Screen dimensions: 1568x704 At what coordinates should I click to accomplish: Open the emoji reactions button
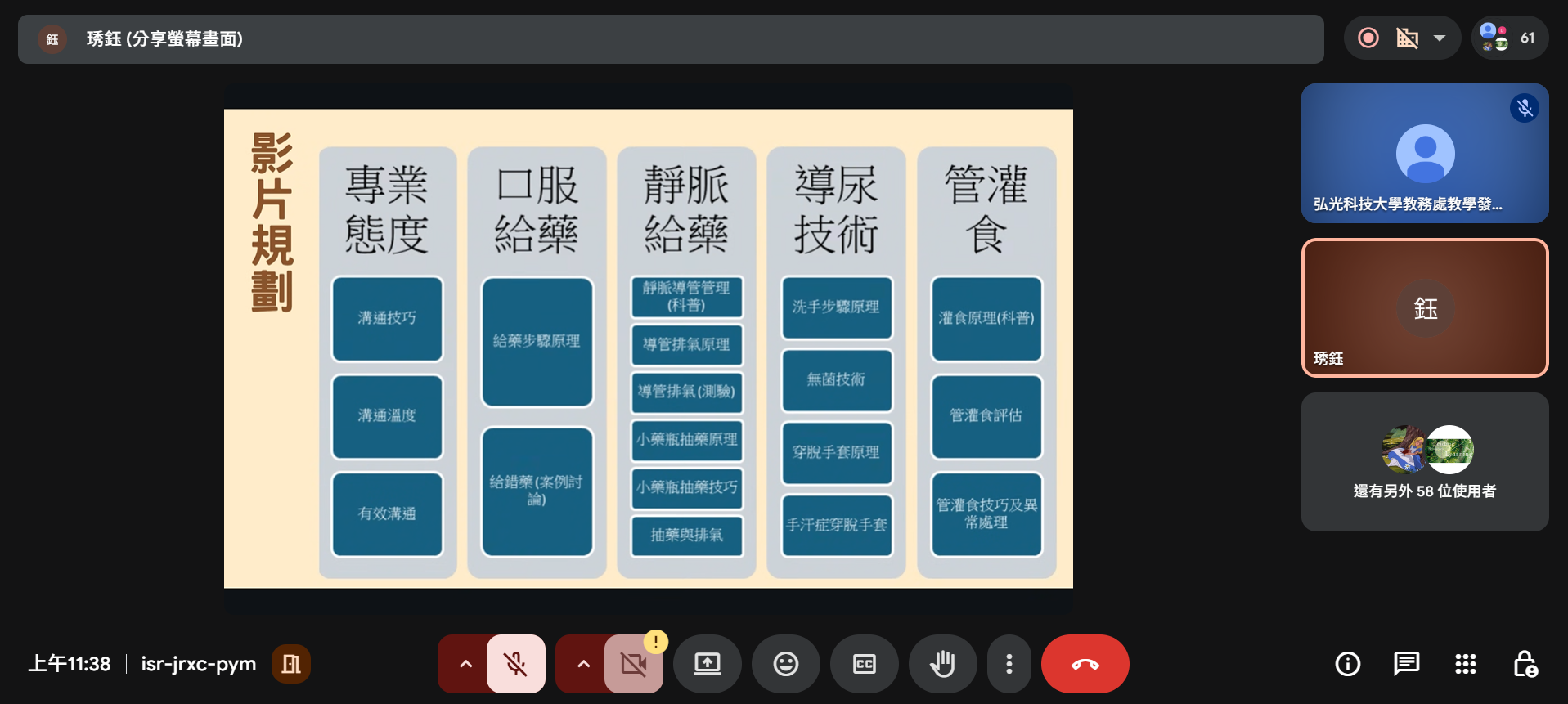tap(785, 664)
